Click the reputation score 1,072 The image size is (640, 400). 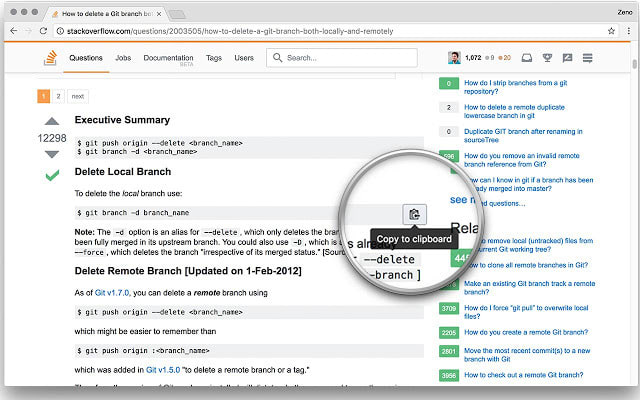click(x=473, y=58)
